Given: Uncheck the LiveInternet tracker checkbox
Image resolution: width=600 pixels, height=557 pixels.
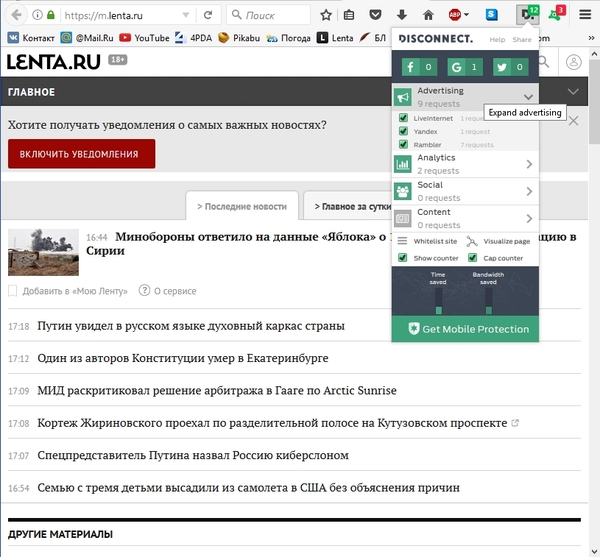Looking at the screenshot, I should [402, 119].
